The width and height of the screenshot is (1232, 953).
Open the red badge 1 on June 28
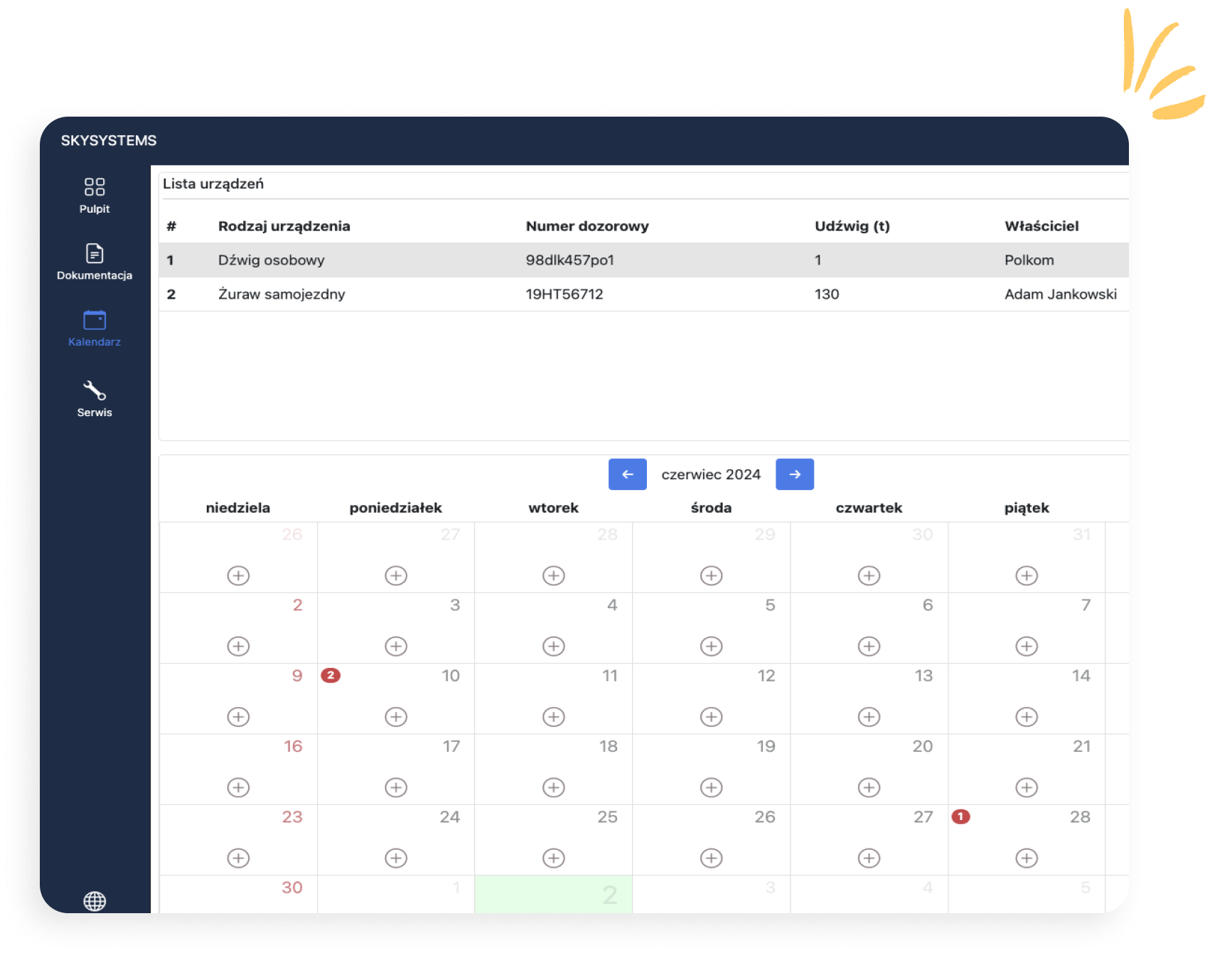click(x=961, y=816)
